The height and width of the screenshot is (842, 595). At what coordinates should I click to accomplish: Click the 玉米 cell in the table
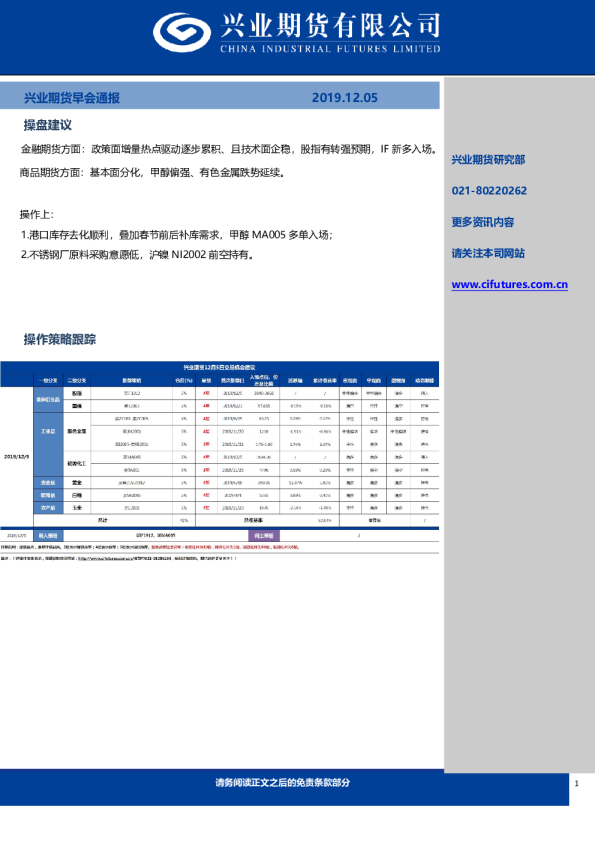coord(77,507)
